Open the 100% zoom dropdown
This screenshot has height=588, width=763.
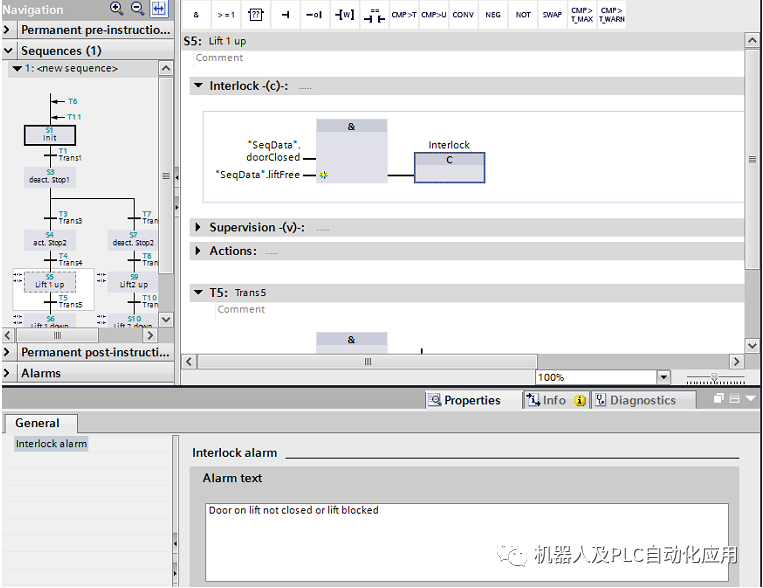[664, 377]
